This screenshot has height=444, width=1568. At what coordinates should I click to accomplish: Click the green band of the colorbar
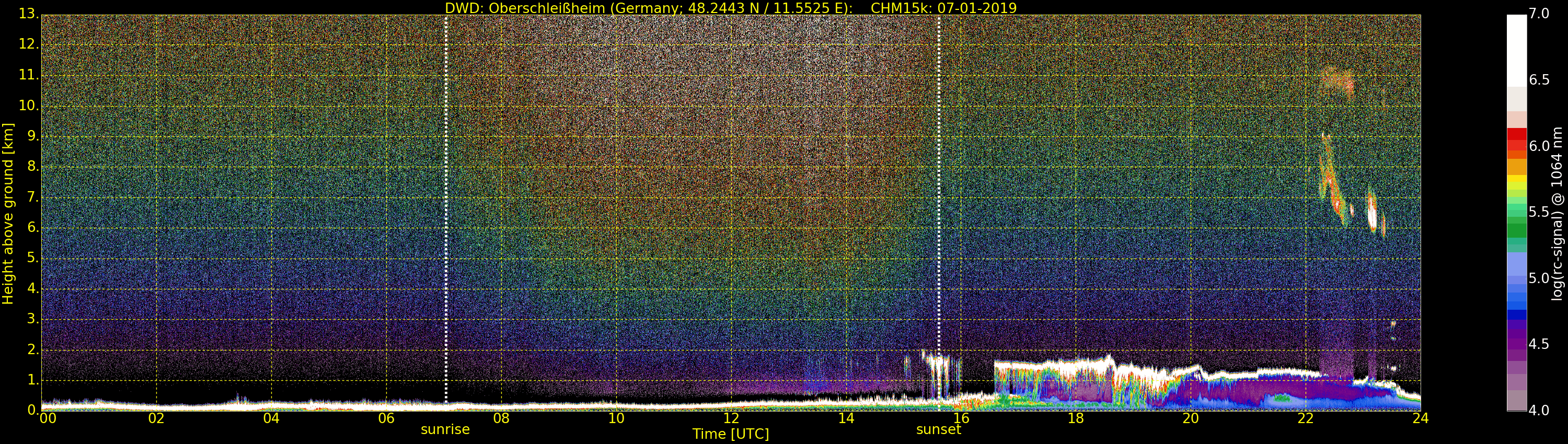point(1516,230)
